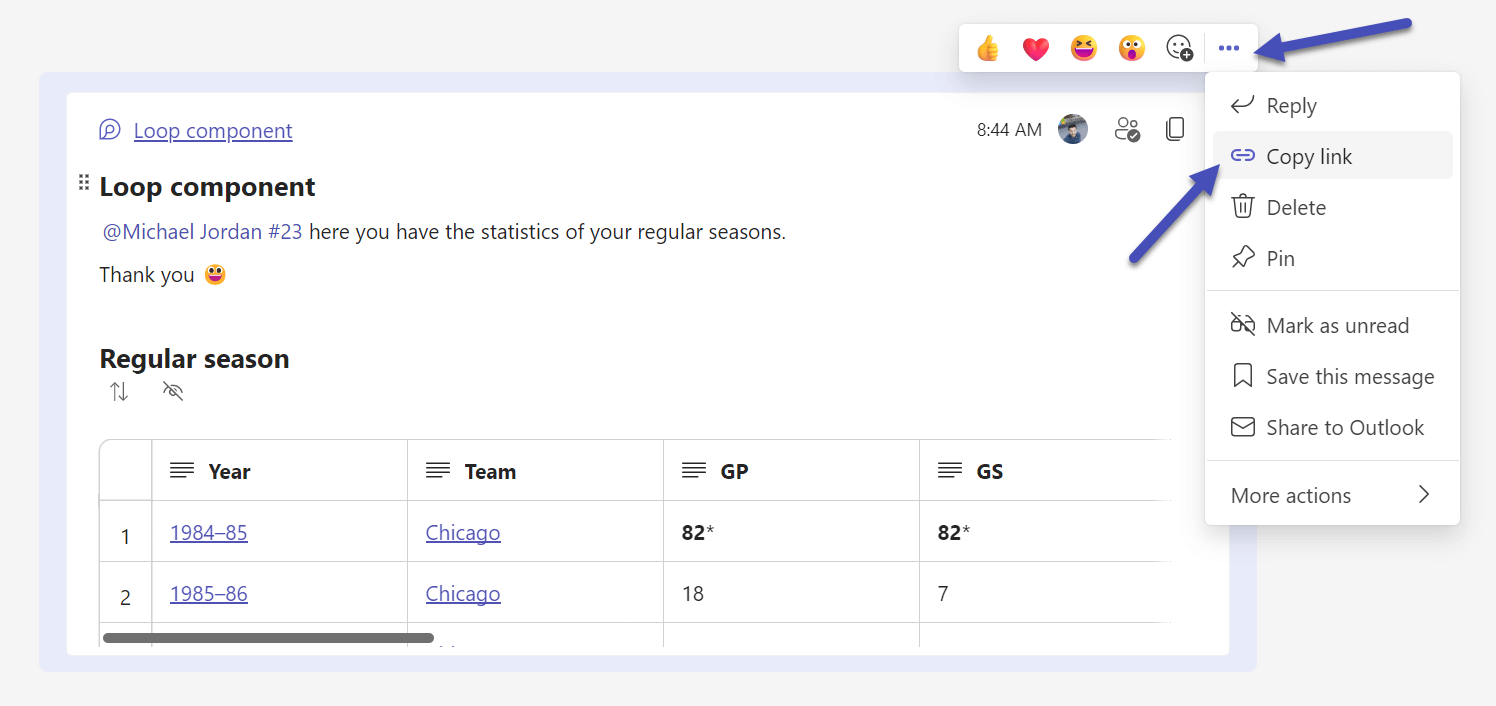
Task: Click the more options ellipsis button
Action: (1229, 48)
